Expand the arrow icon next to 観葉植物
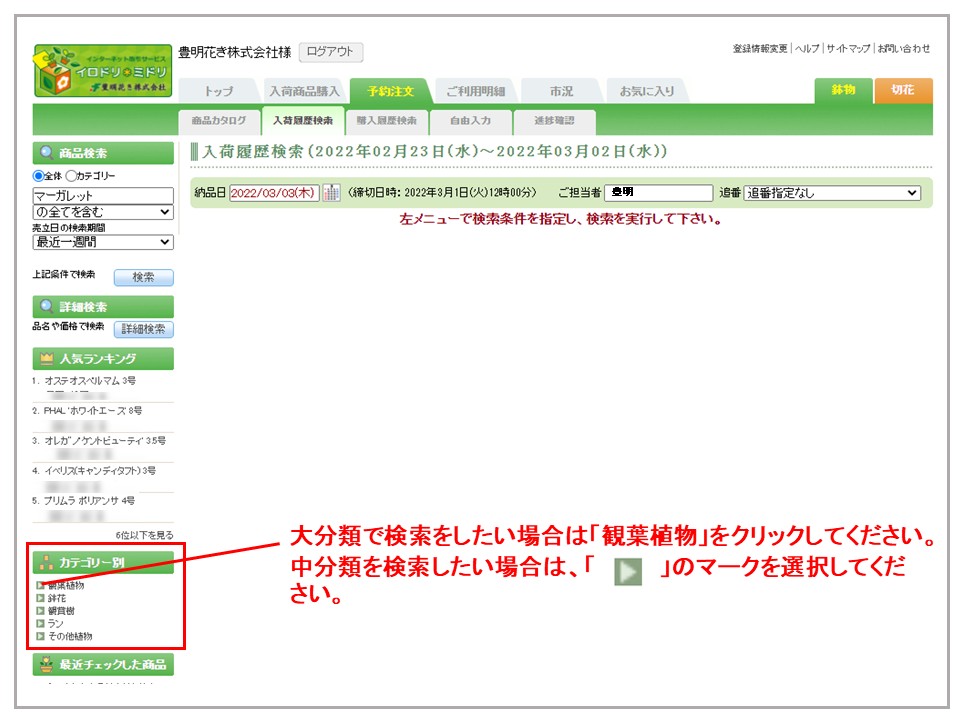This screenshot has width=960, height=720. pyautogui.click(x=40, y=585)
